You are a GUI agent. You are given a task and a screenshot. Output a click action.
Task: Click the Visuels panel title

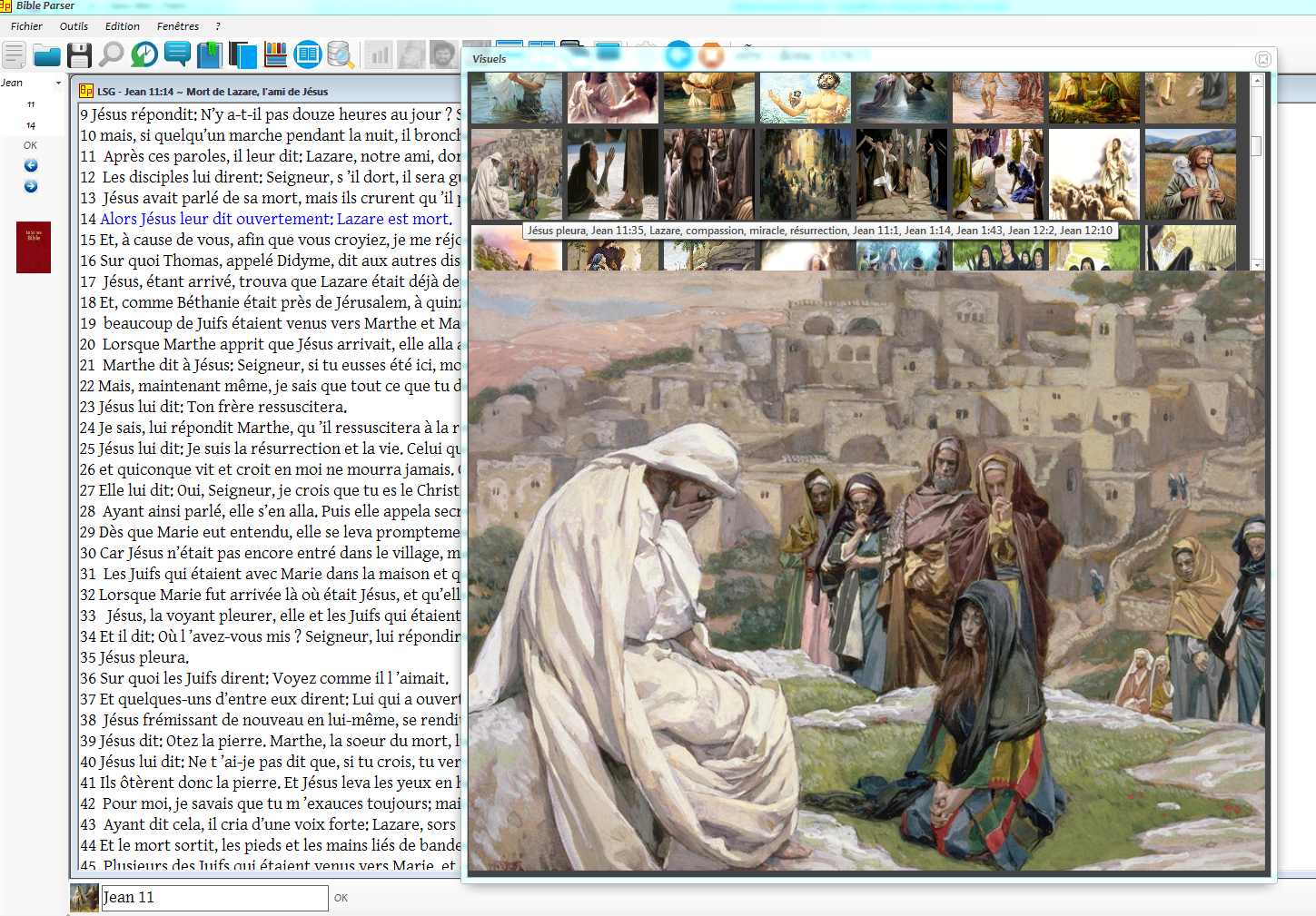[x=489, y=59]
